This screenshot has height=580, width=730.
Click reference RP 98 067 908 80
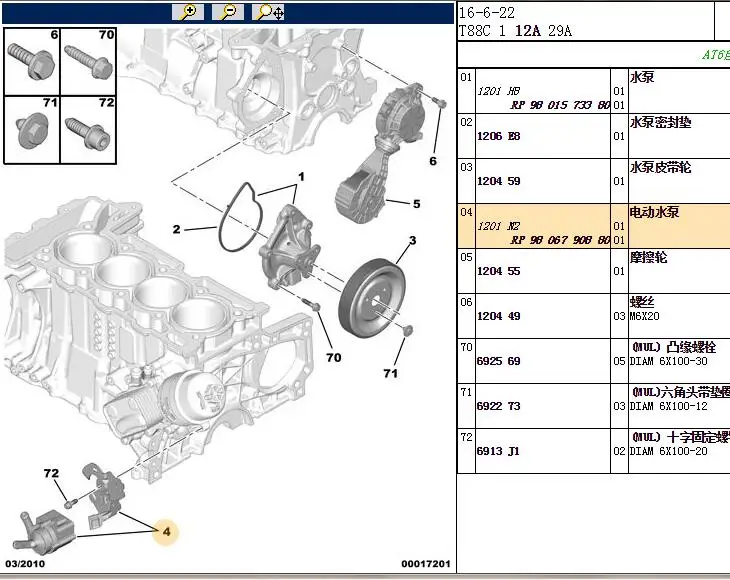[x=560, y=240]
